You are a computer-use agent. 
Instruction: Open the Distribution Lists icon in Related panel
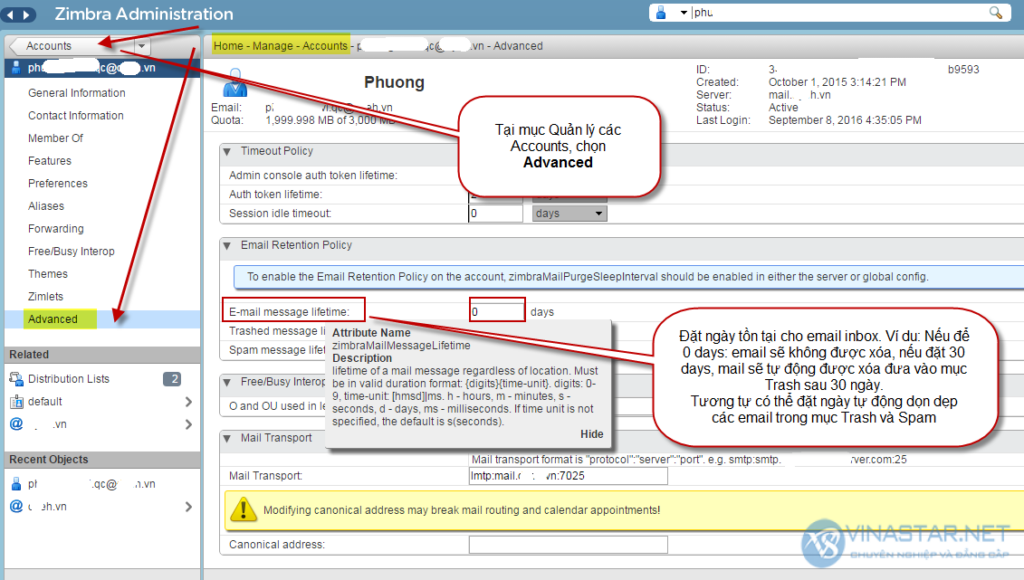[x=14, y=378]
